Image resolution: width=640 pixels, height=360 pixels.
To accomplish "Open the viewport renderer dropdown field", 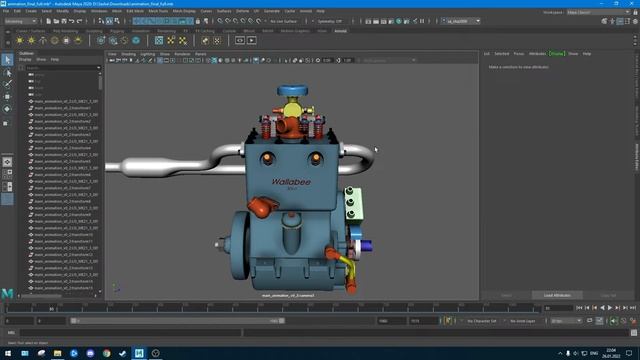I will [x=389, y=60].
